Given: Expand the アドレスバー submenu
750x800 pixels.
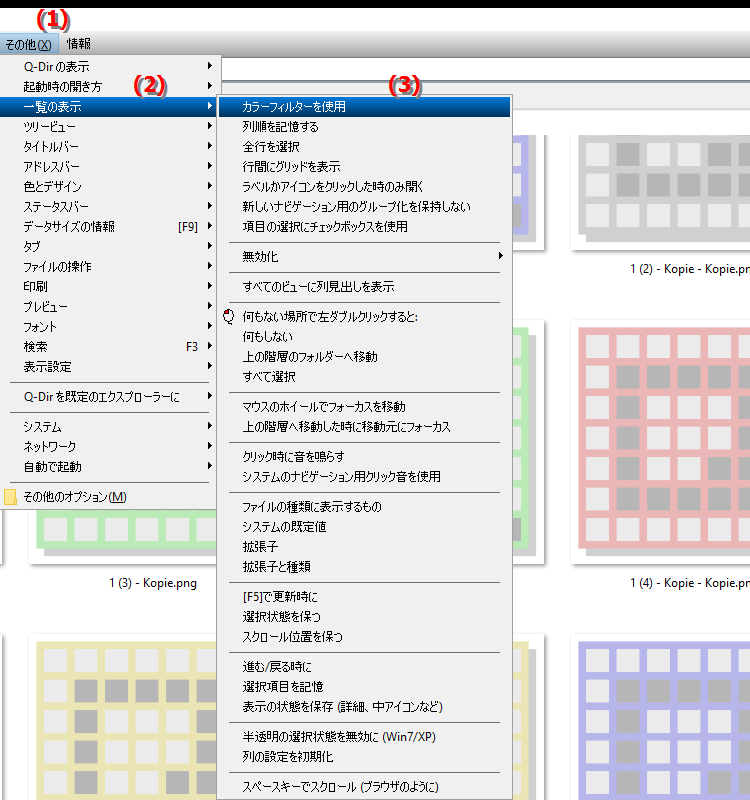Looking at the screenshot, I should tap(110, 166).
